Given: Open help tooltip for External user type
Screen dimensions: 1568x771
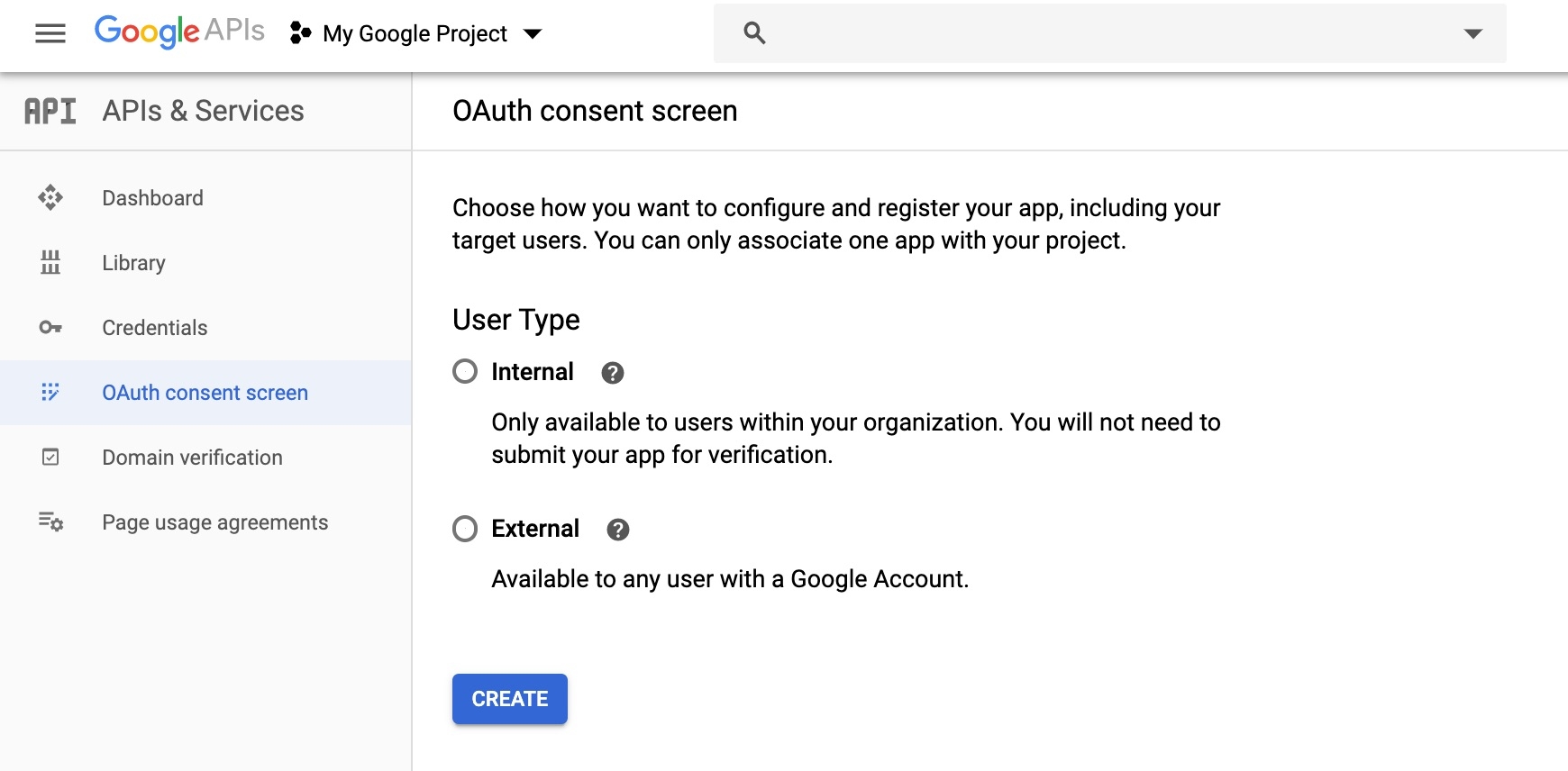Looking at the screenshot, I should 618,530.
